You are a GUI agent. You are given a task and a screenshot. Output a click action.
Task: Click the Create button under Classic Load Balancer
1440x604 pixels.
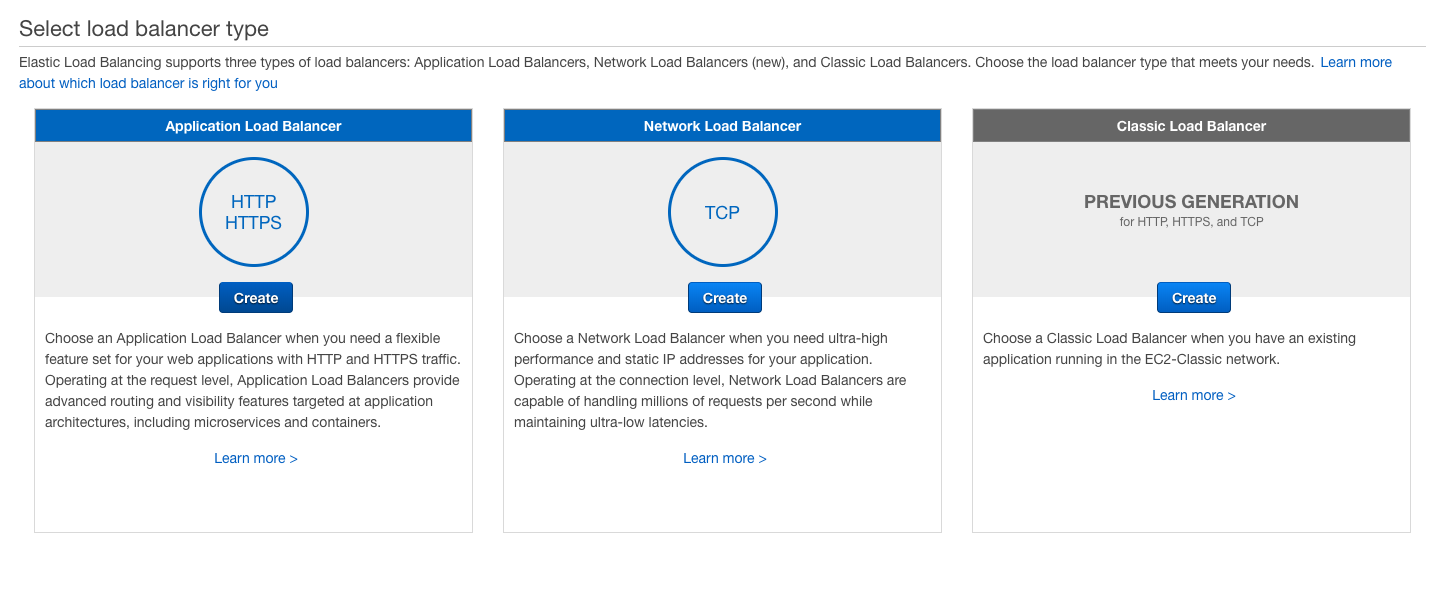click(1193, 297)
